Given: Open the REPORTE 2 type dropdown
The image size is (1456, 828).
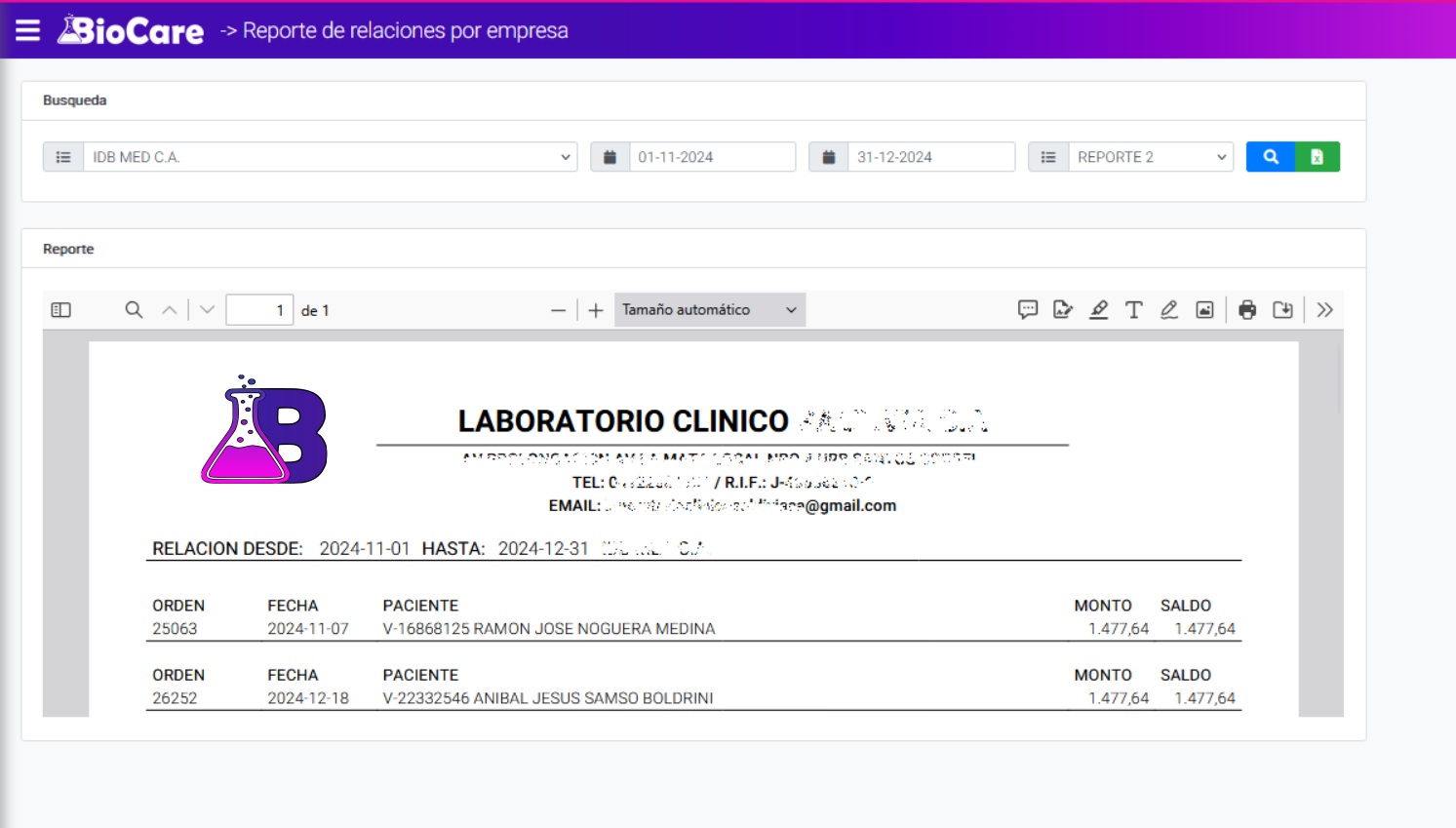Looking at the screenshot, I should point(1150,157).
